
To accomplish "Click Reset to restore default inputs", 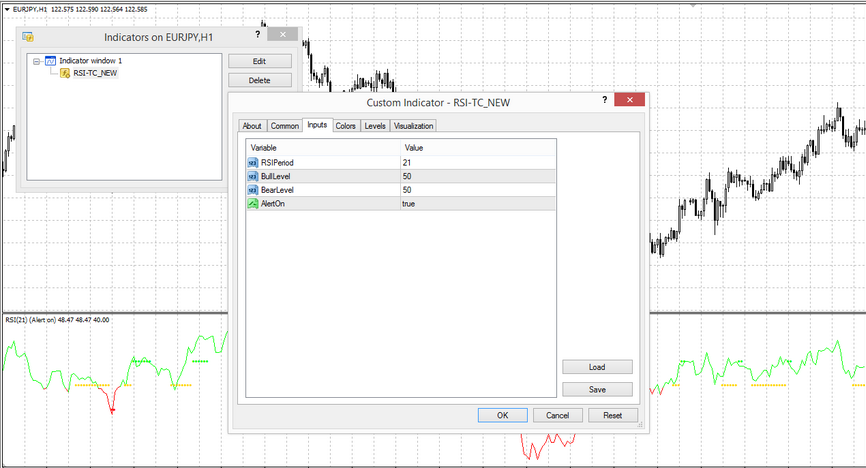I will (x=613, y=415).
